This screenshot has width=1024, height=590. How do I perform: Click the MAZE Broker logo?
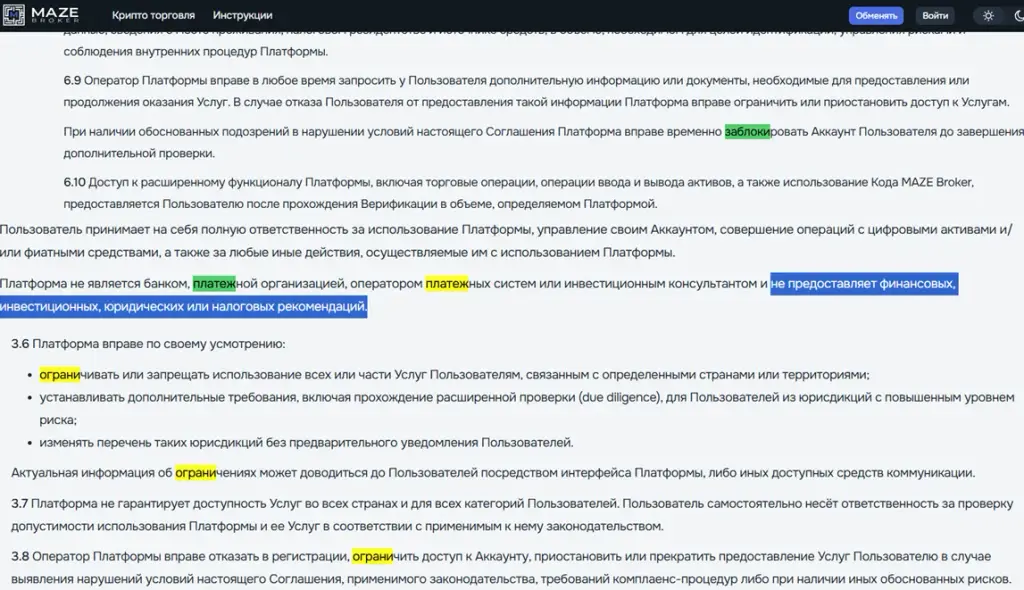[x=40, y=14]
